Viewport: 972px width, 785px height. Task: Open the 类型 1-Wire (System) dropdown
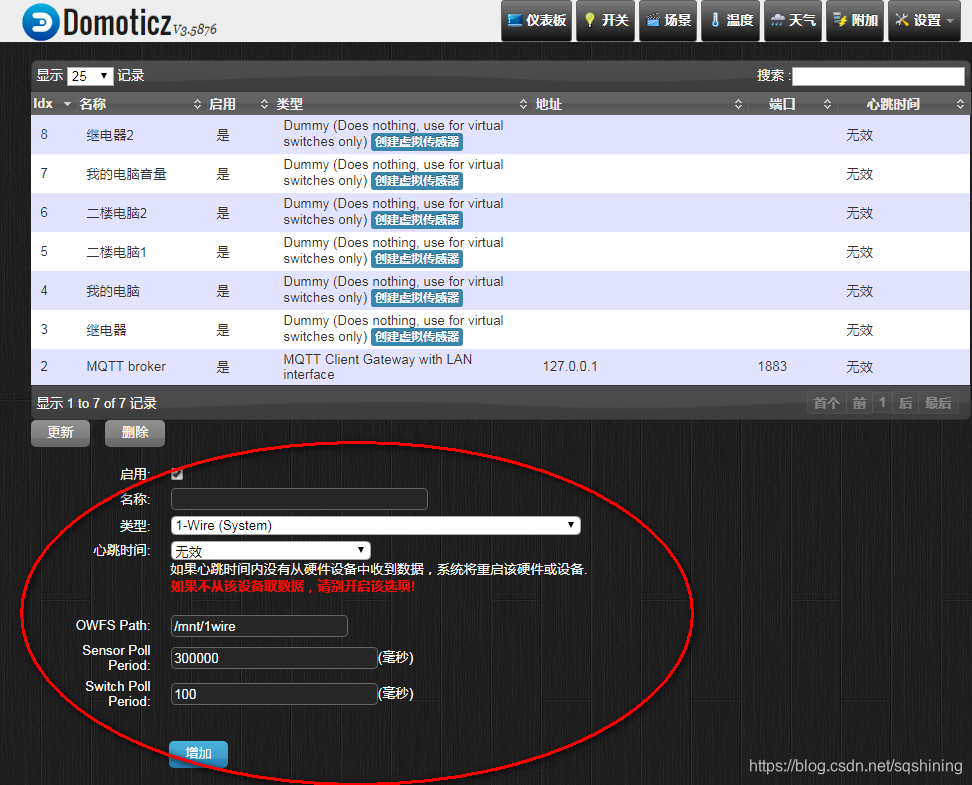pyautogui.click(x=376, y=526)
